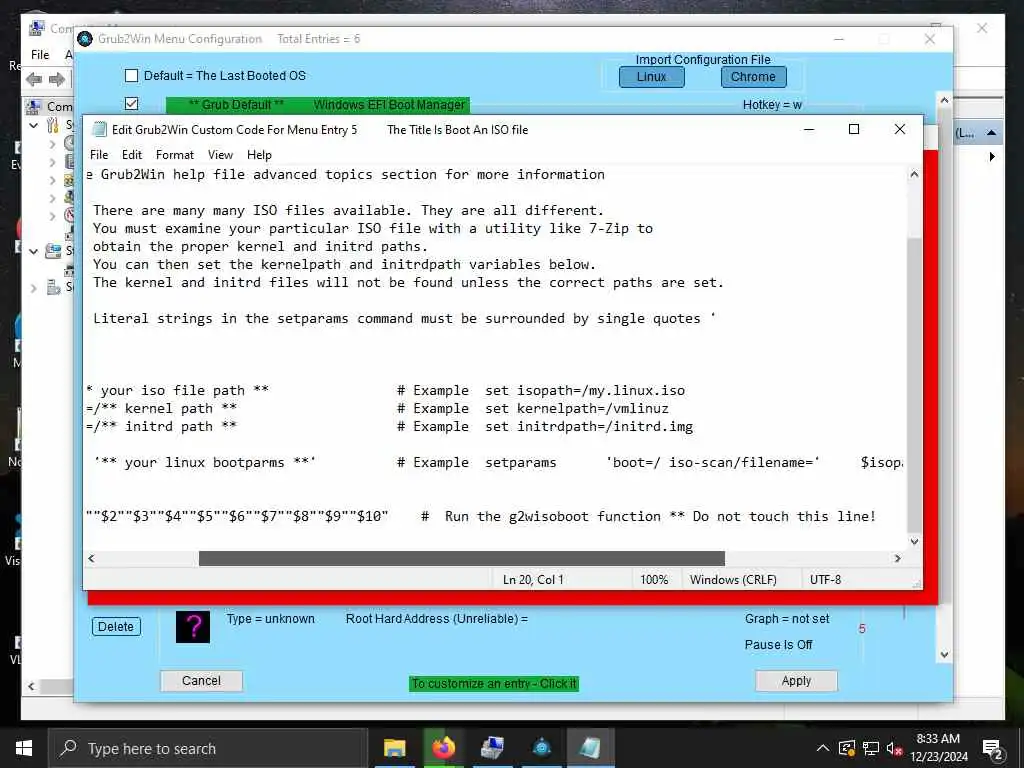Switch to Notepad on the taskbar
Viewport: 1024px width, 768px height.
(x=590, y=748)
